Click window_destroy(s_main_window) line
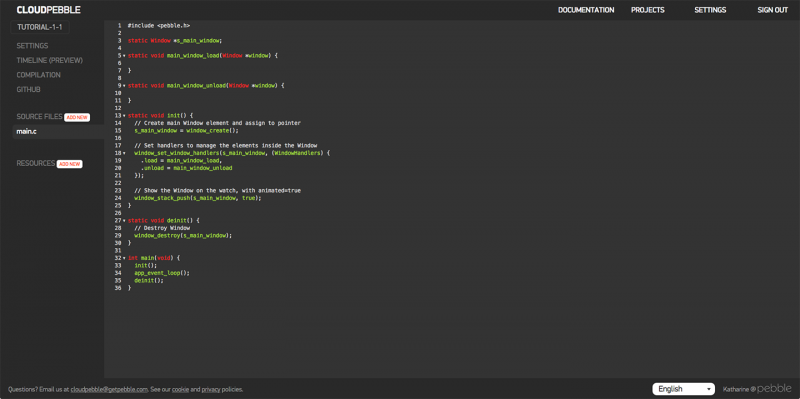Viewport: 800px width, 399px height. (x=183, y=236)
